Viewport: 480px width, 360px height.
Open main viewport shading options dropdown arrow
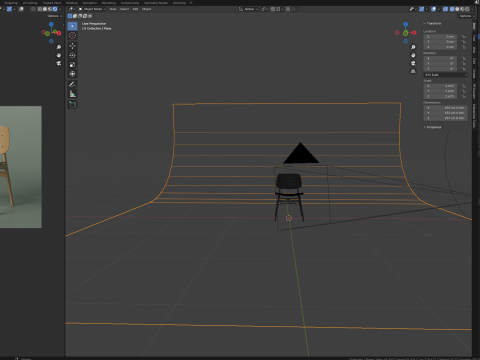(x=472, y=9)
